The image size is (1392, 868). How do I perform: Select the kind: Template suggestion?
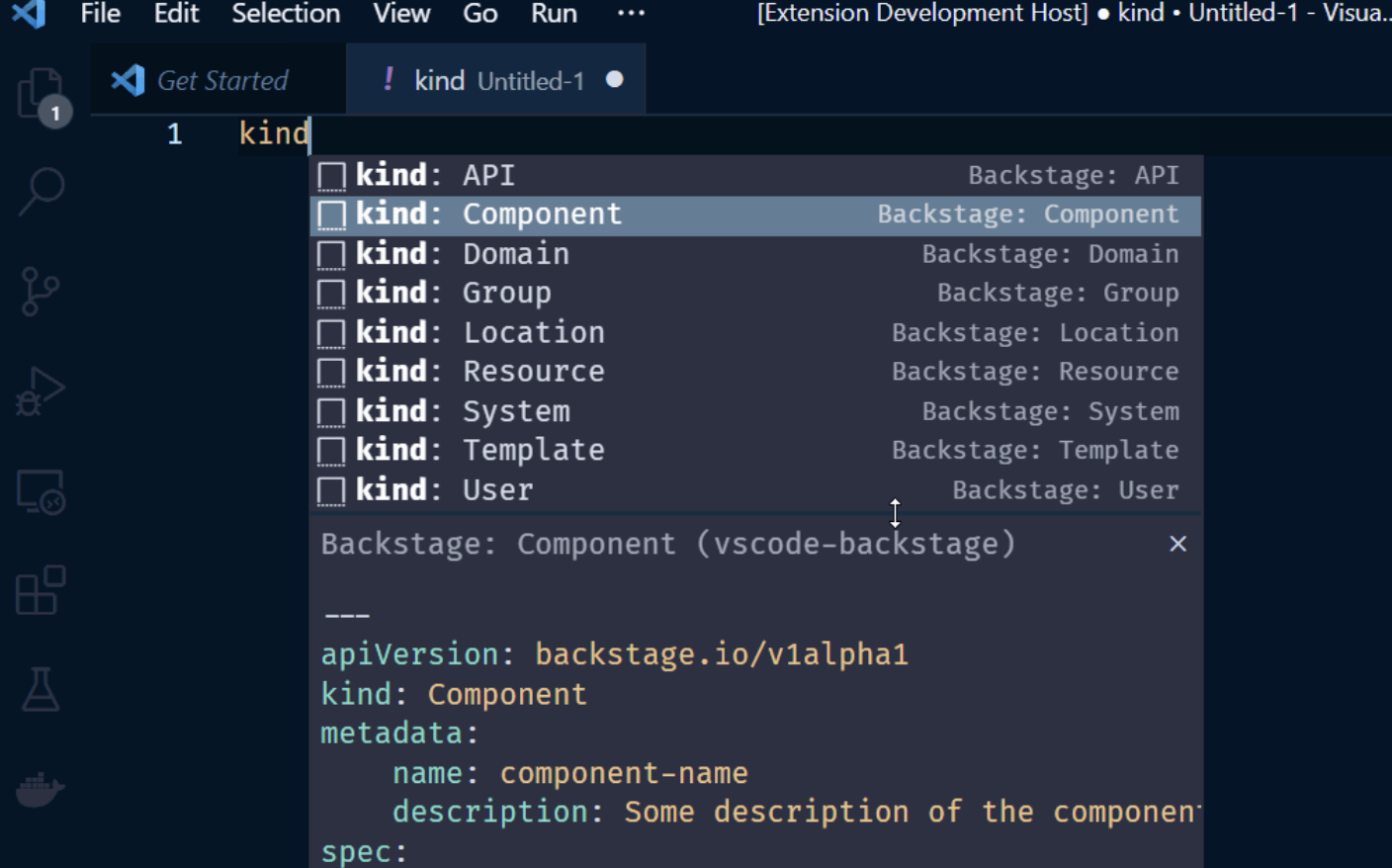coord(756,451)
